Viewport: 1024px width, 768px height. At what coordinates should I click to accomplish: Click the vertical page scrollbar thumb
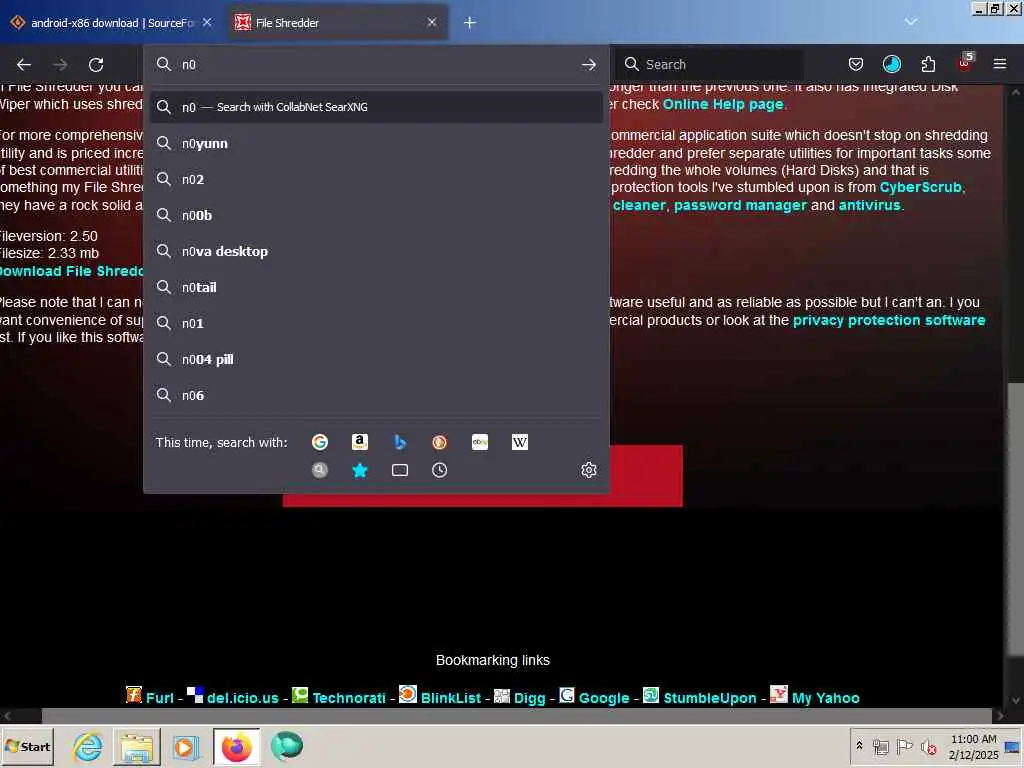click(1015, 519)
